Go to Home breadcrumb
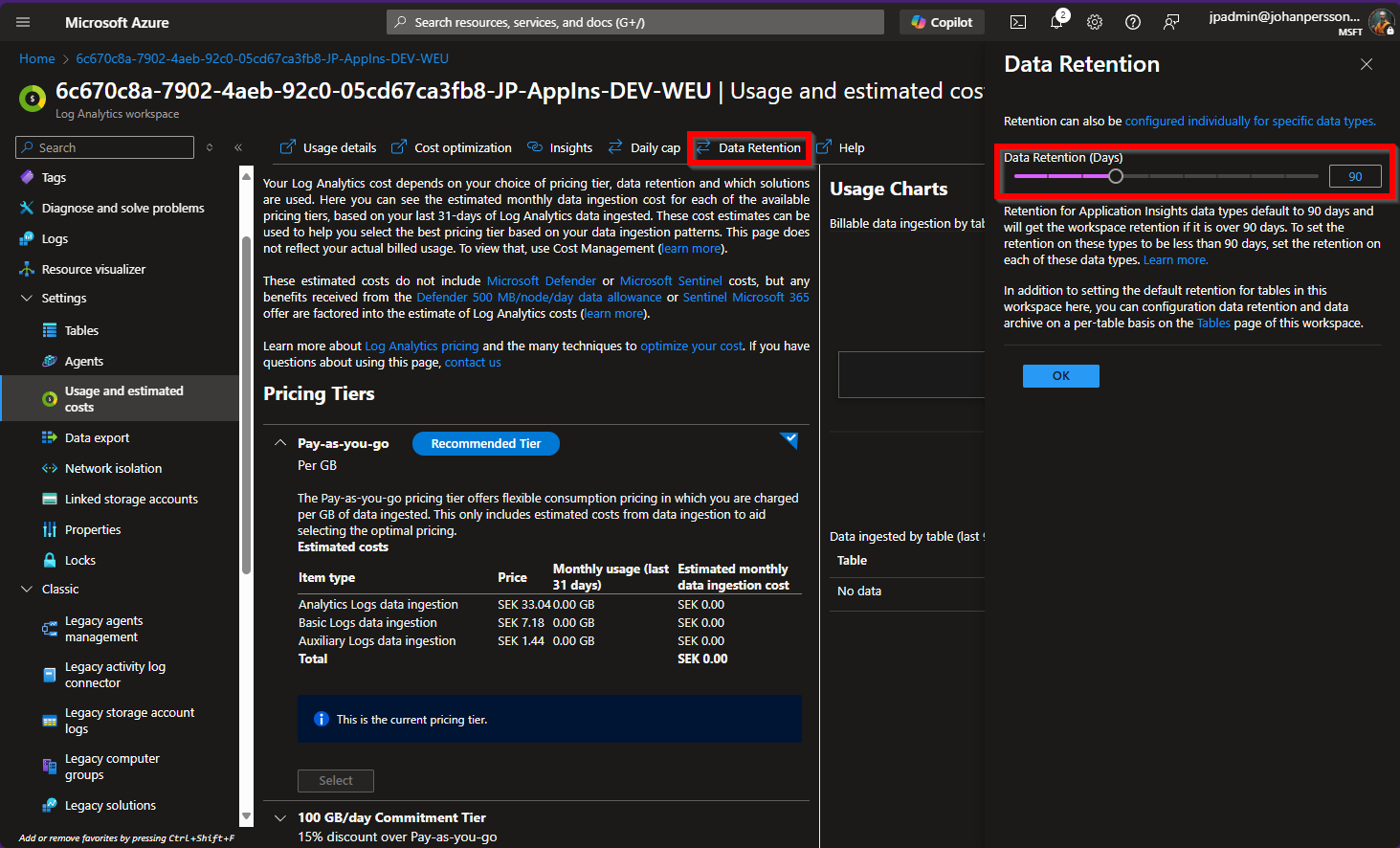Viewport: 1400px width, 848px height. 37,58
